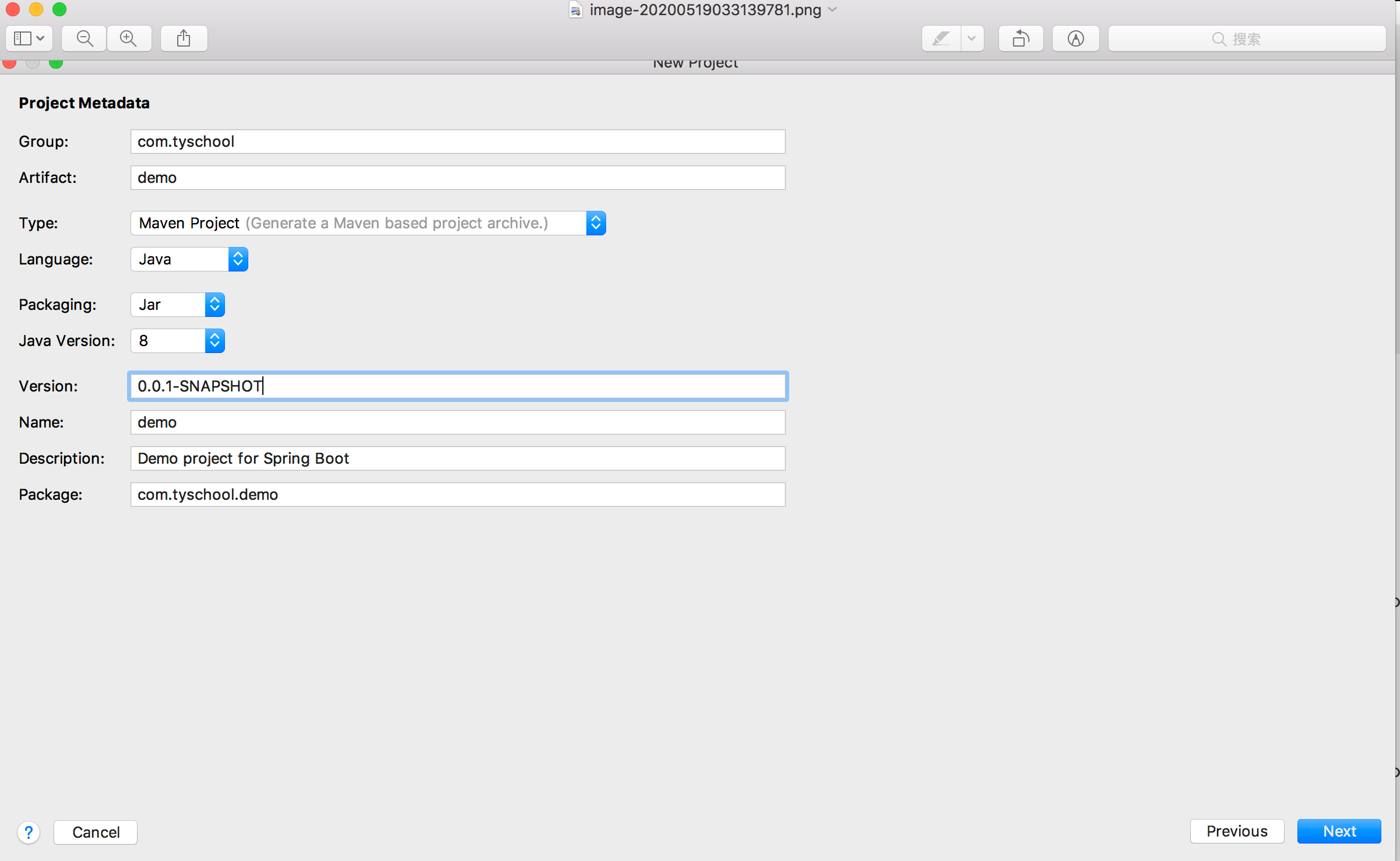
Task: Click the rotate image icon
Action: pos(1021,39)
